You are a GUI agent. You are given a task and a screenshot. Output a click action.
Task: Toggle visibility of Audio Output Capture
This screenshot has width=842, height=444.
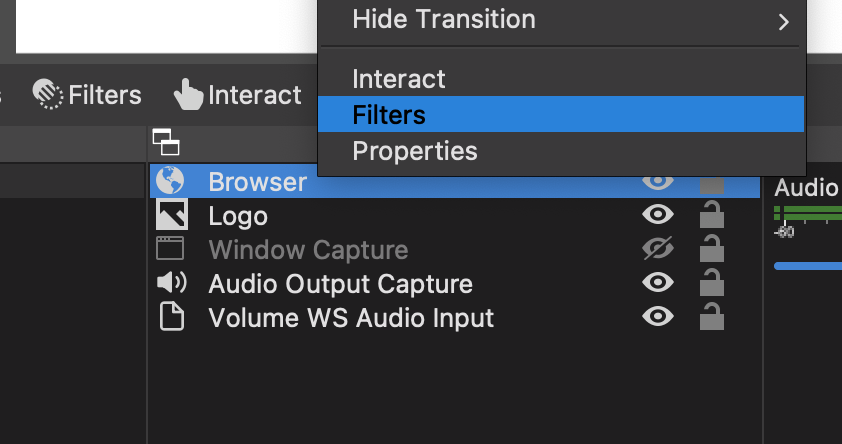(658, 282)
